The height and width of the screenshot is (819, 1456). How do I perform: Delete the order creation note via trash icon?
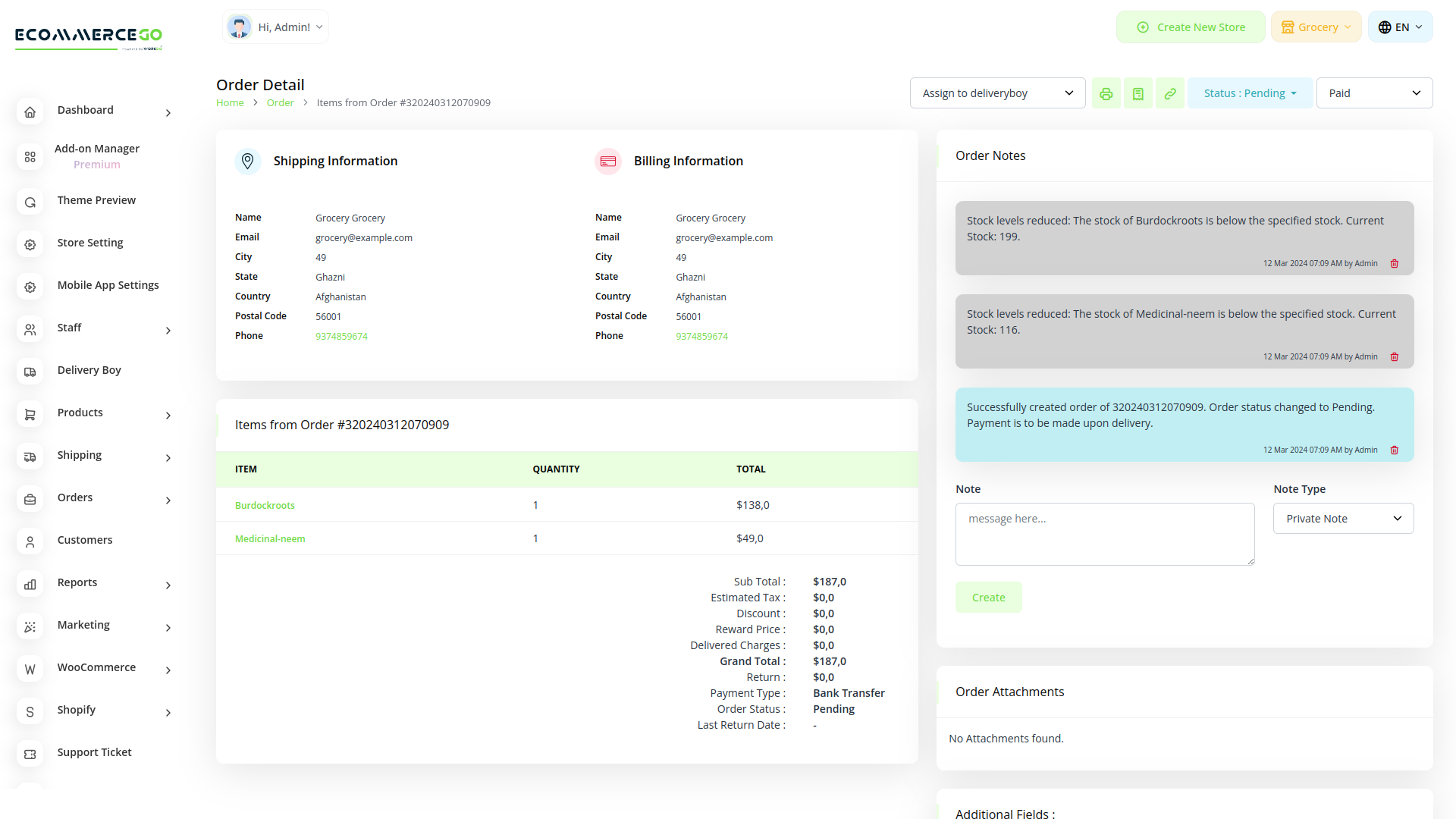[1395, 450]
